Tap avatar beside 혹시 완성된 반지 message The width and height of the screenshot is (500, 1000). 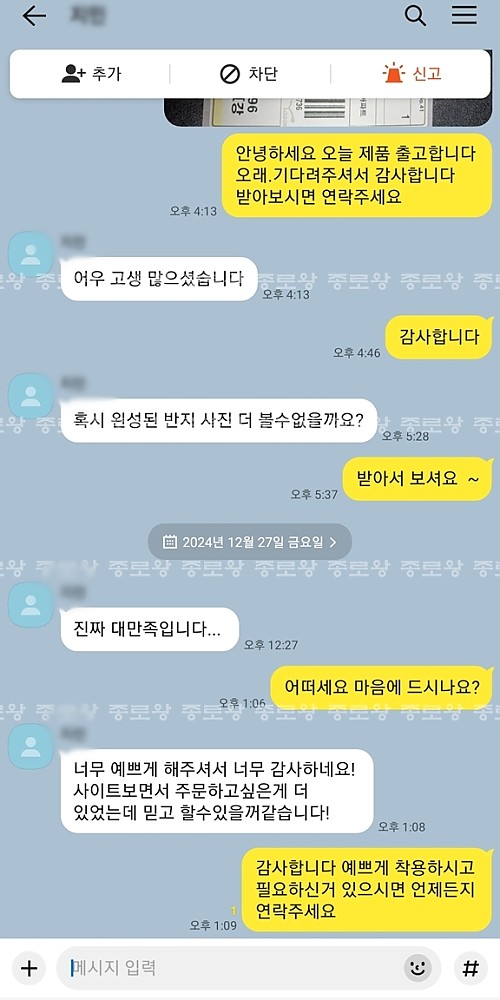[x=30, y=395]
